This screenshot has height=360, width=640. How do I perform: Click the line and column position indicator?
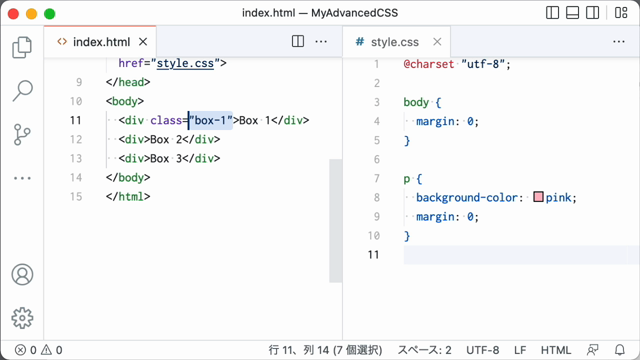(325, 350)
